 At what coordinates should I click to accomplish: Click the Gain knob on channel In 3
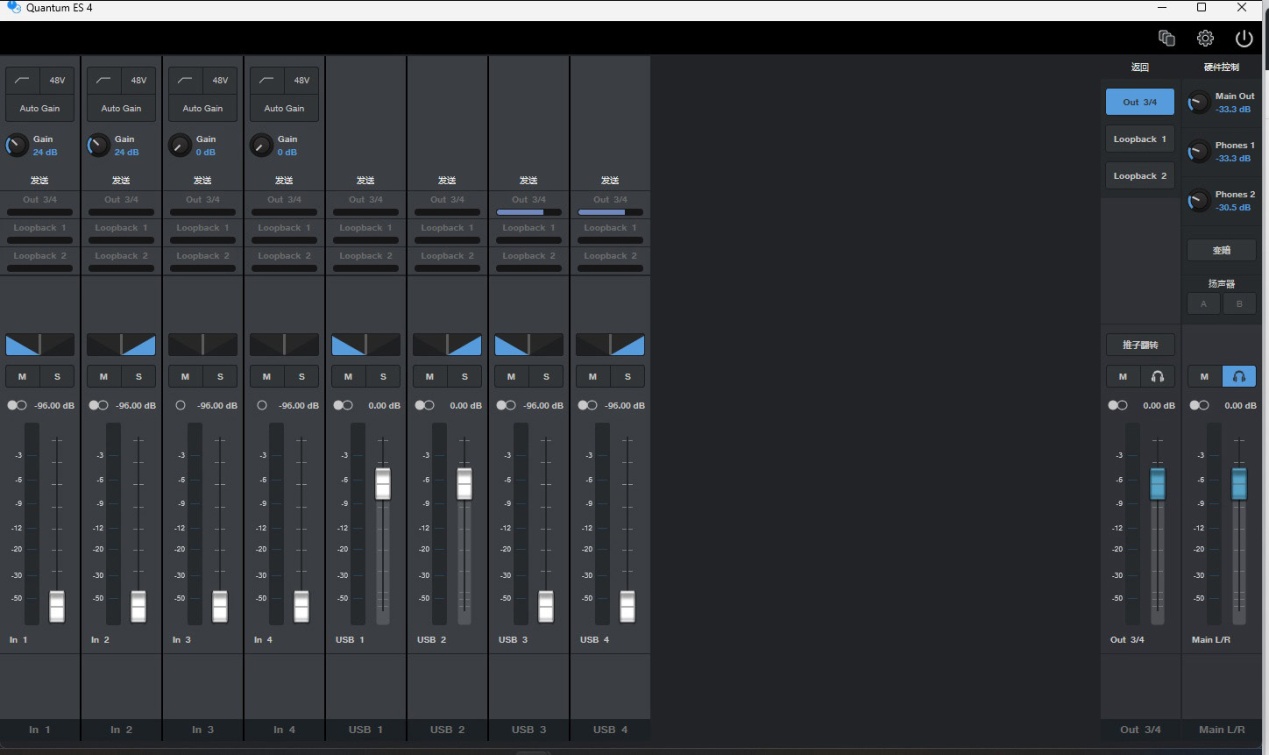click(179, 146)
